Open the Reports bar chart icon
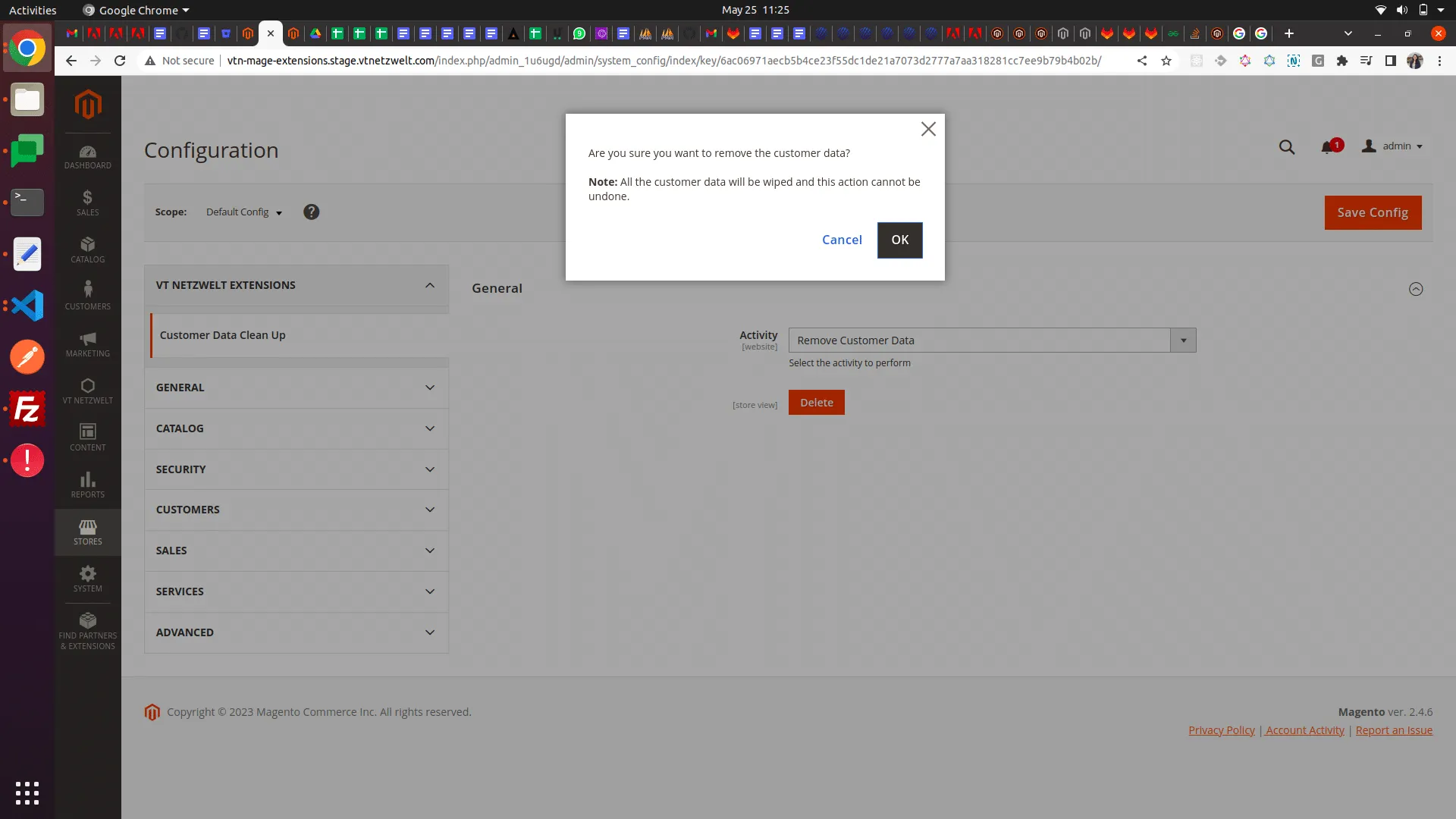The width and height of the screenshot is (1456, 819). click(88, 485)
